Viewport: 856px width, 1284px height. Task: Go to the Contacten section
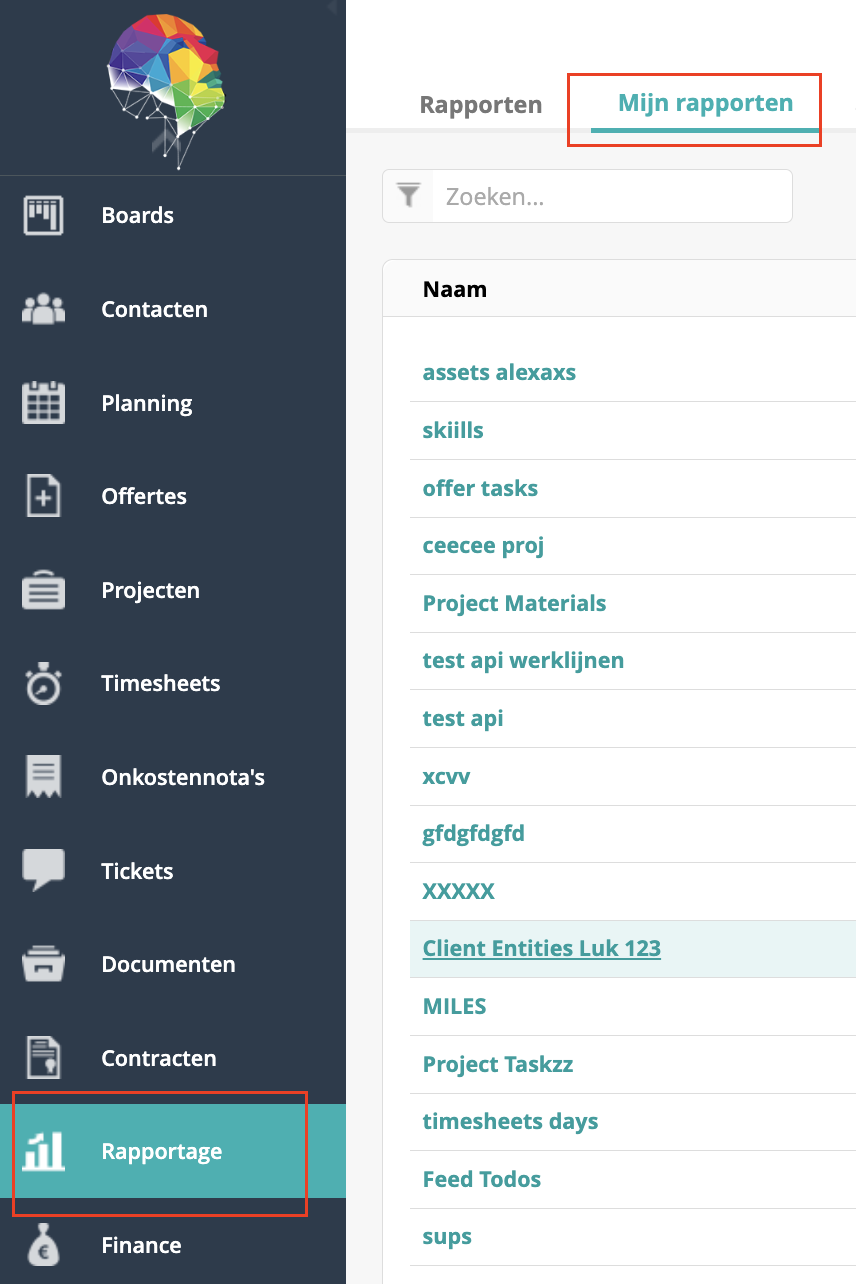tap(154, 309)
